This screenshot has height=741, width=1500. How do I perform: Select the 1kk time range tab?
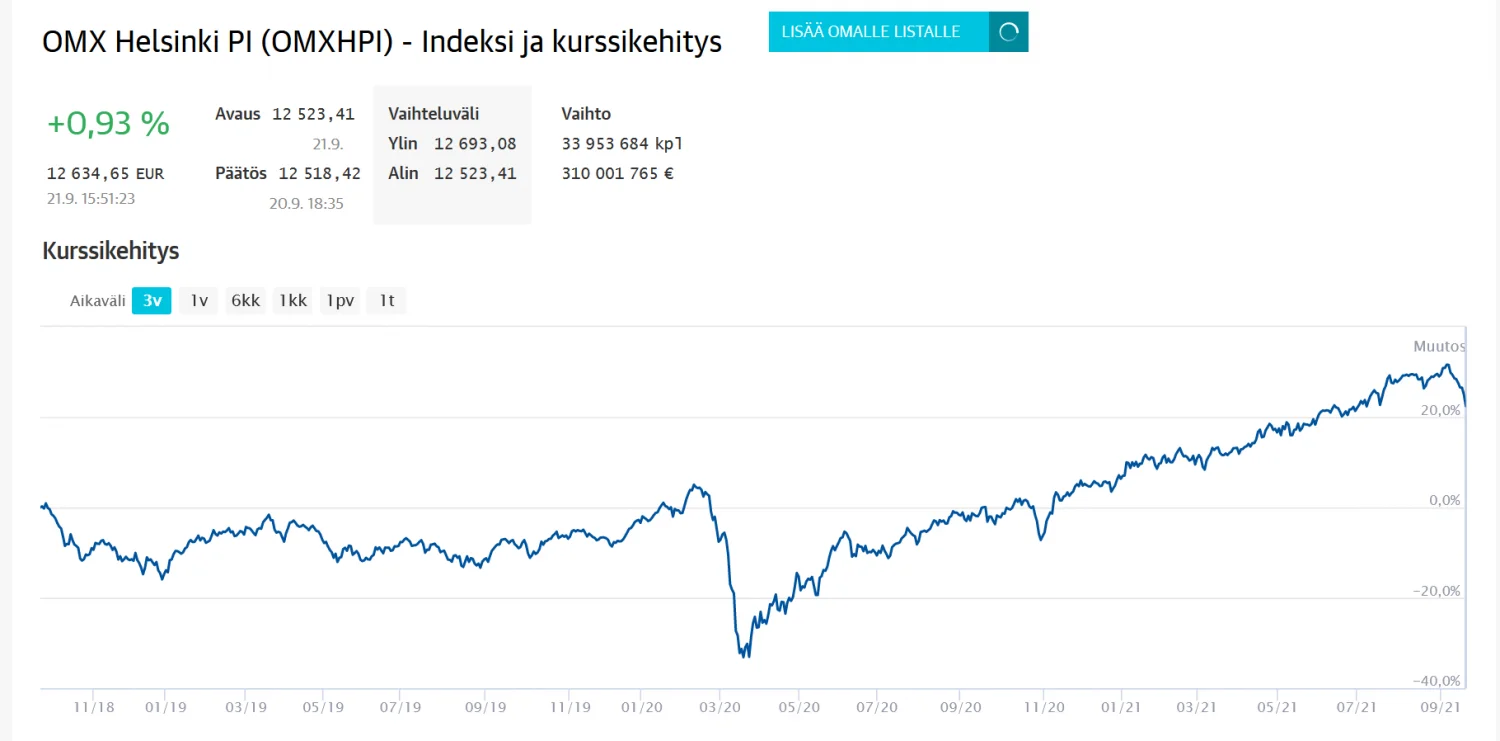tap(293, 300)
